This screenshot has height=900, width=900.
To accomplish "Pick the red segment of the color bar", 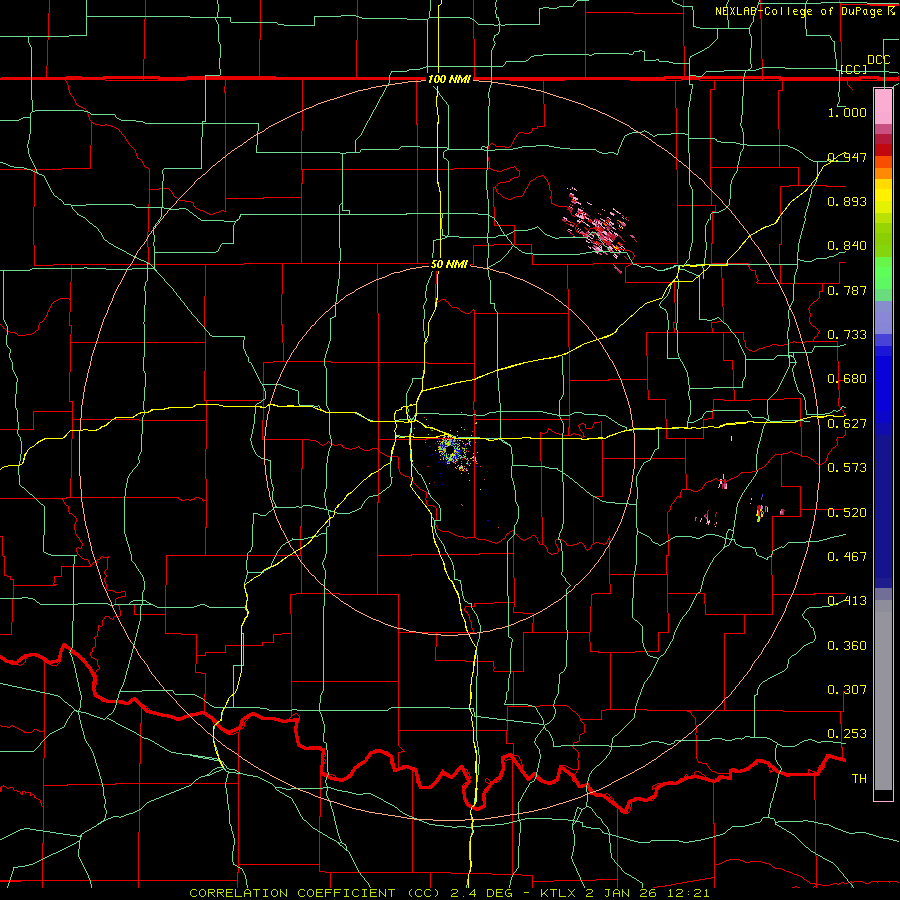I will (883, 150).
